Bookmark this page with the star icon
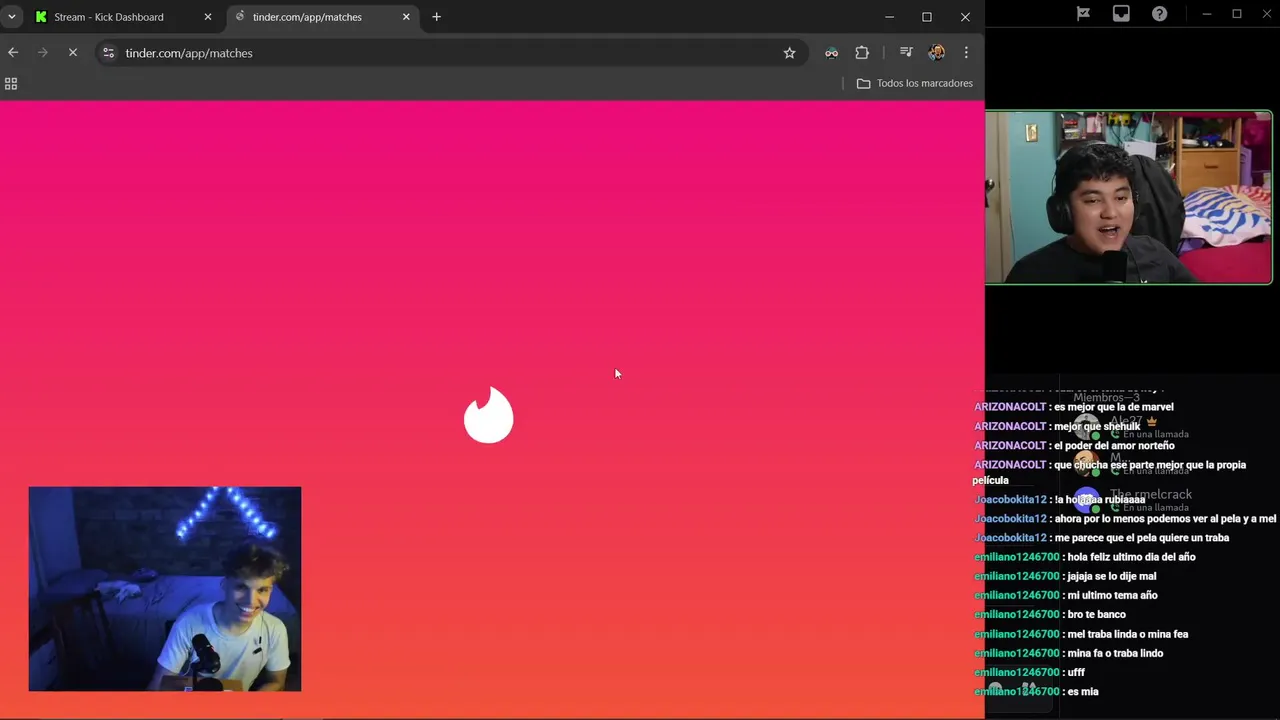The image size is (1280, 720). pyautogui.click(x=789, y=53)
